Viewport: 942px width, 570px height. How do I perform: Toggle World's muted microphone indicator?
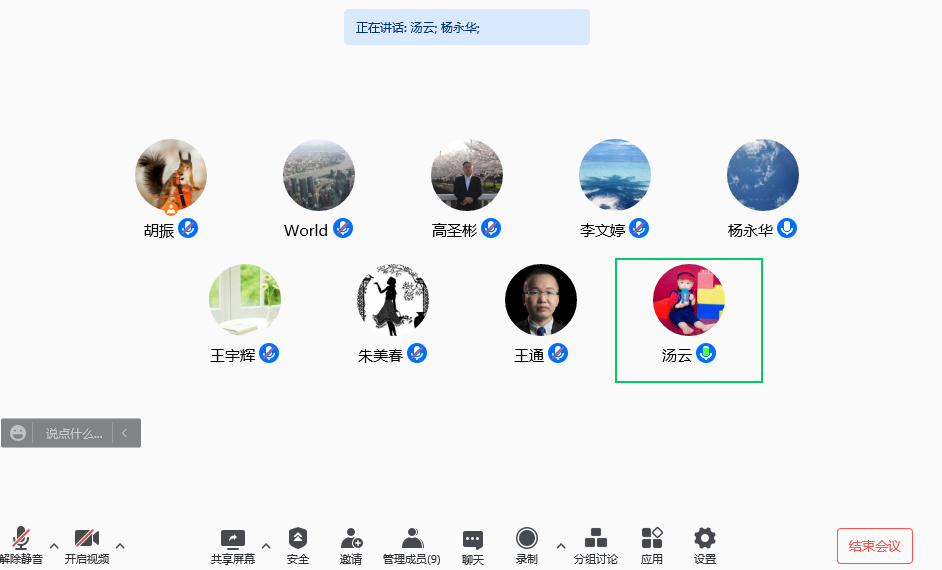tap(343, 228)
